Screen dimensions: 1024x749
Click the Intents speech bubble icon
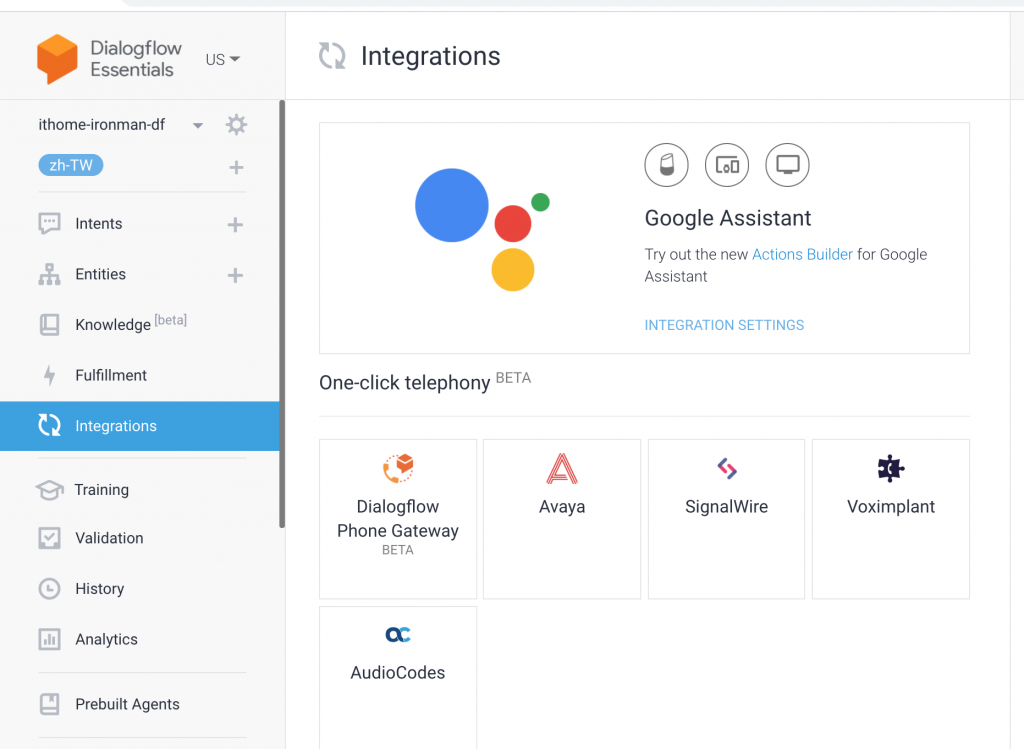pos(50,223)
